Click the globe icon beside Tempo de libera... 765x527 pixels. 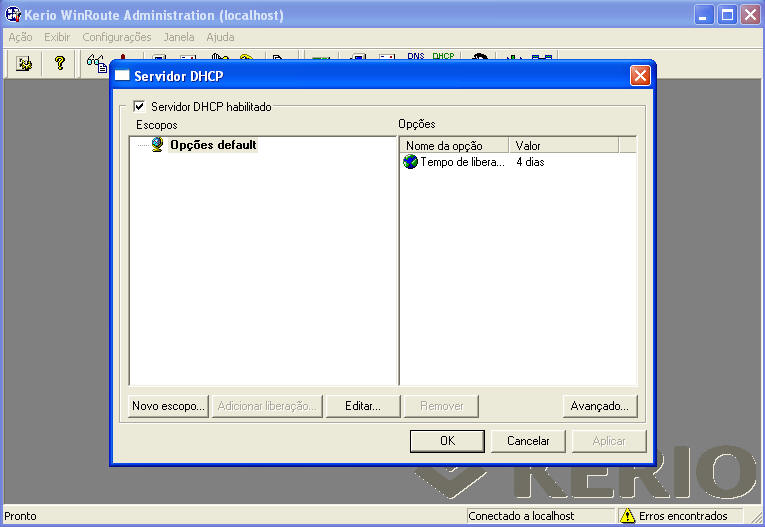(x=410, y=162)
